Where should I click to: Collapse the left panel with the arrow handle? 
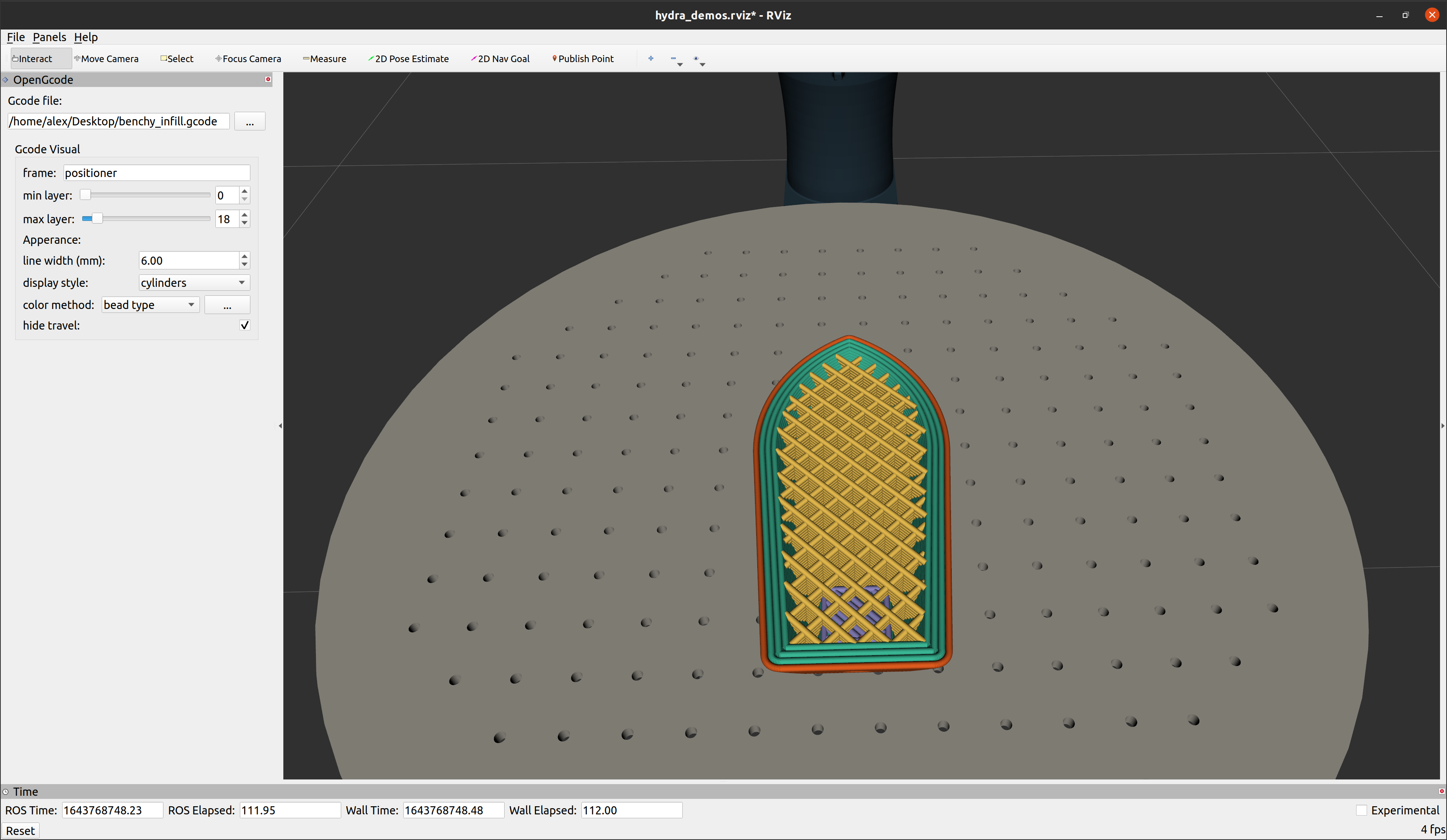pyautogui.click(x=280, y=425)
